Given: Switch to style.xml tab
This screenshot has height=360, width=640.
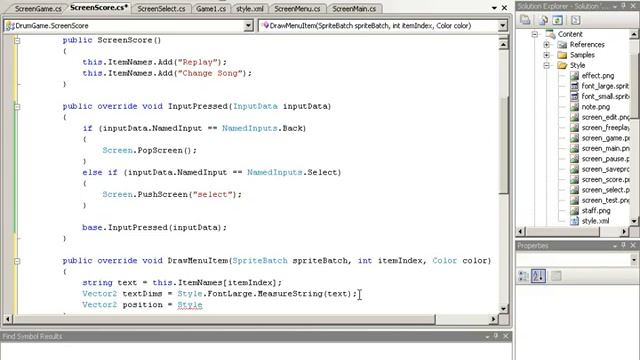Looking at the screenshot, I should pos(250,9).
